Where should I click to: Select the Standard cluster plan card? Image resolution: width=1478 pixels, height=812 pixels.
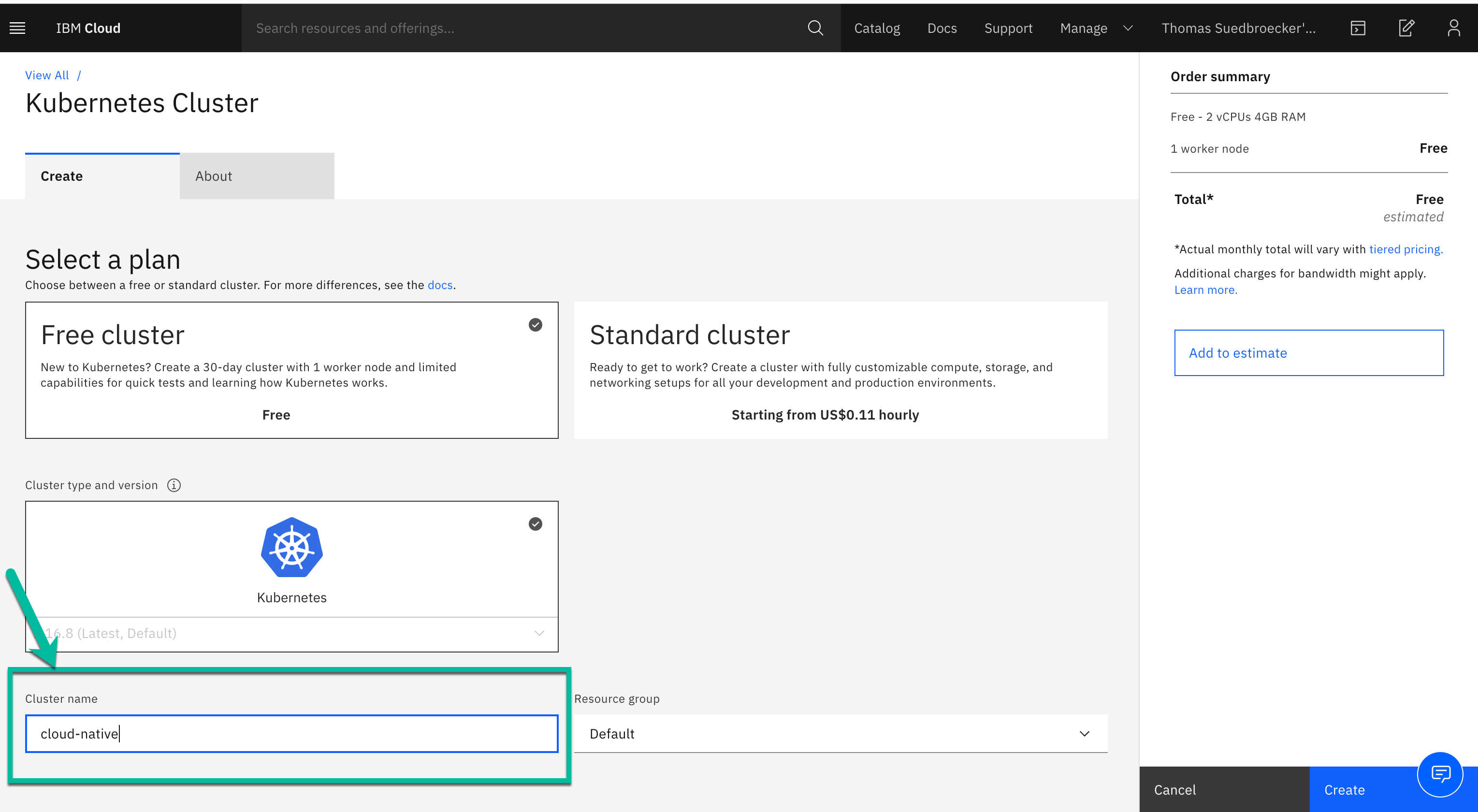pyautogui.click(x=840, y=370)
